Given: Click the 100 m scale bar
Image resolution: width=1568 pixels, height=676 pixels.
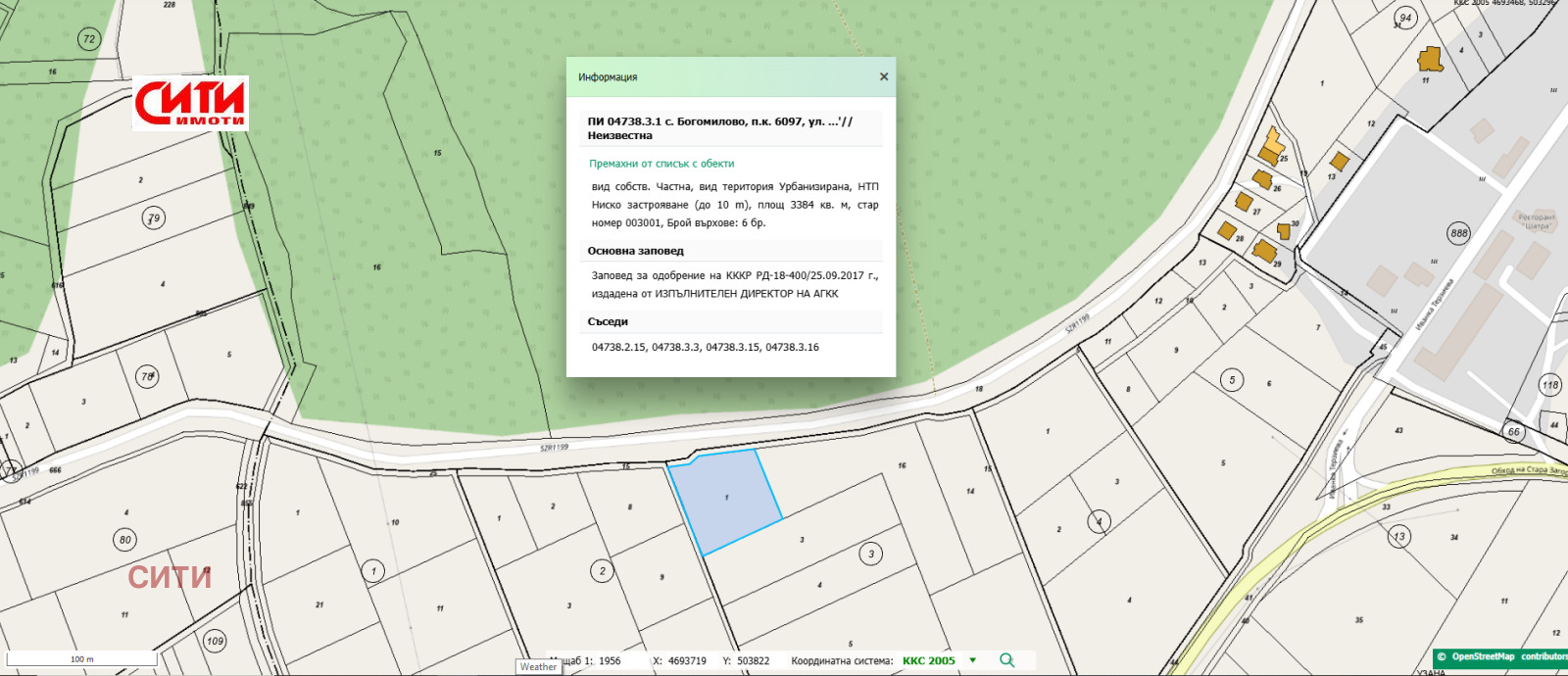Looking at the screenshot, I should pos(82,658).
